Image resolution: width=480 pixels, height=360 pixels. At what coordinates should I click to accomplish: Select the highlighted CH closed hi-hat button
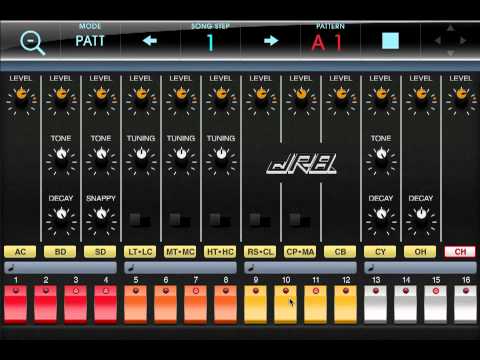(x=460, y=252)
